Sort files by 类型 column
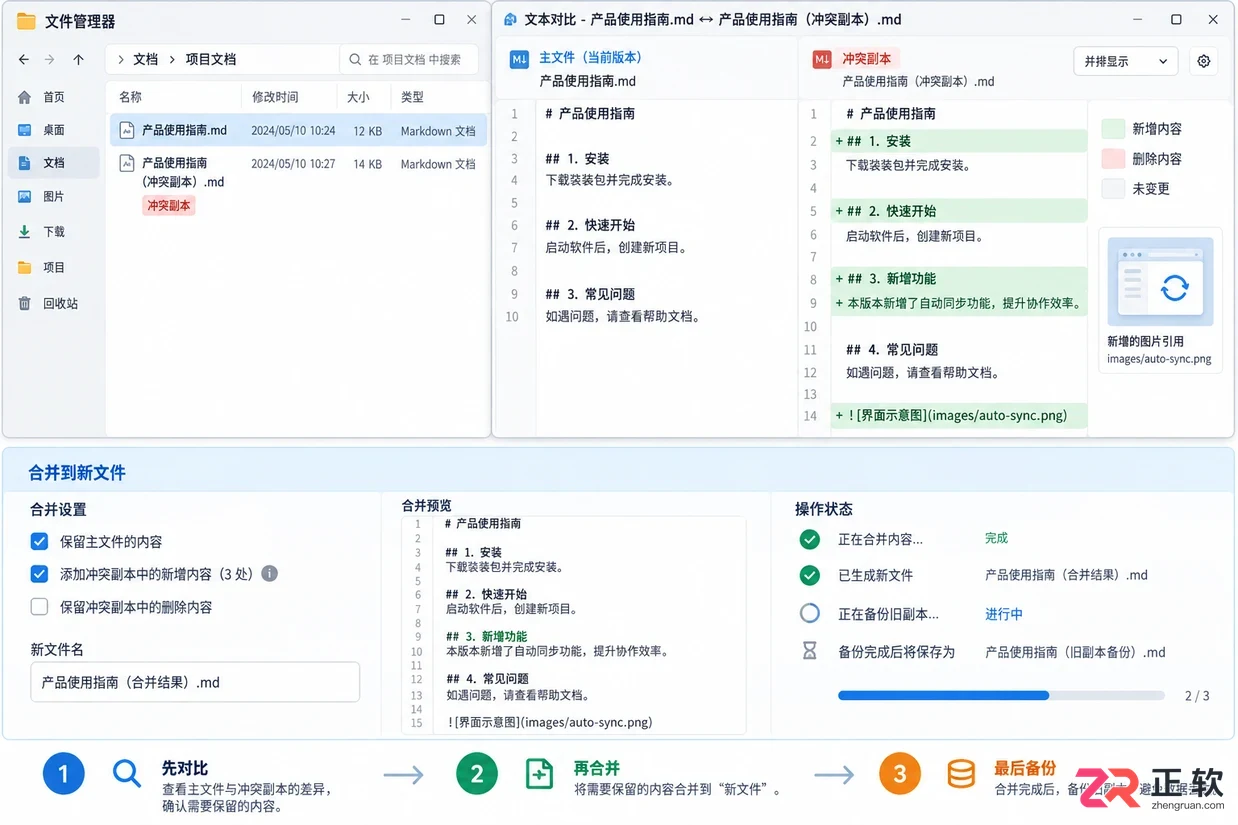The image size is (1238, 825). coord(412,97)
